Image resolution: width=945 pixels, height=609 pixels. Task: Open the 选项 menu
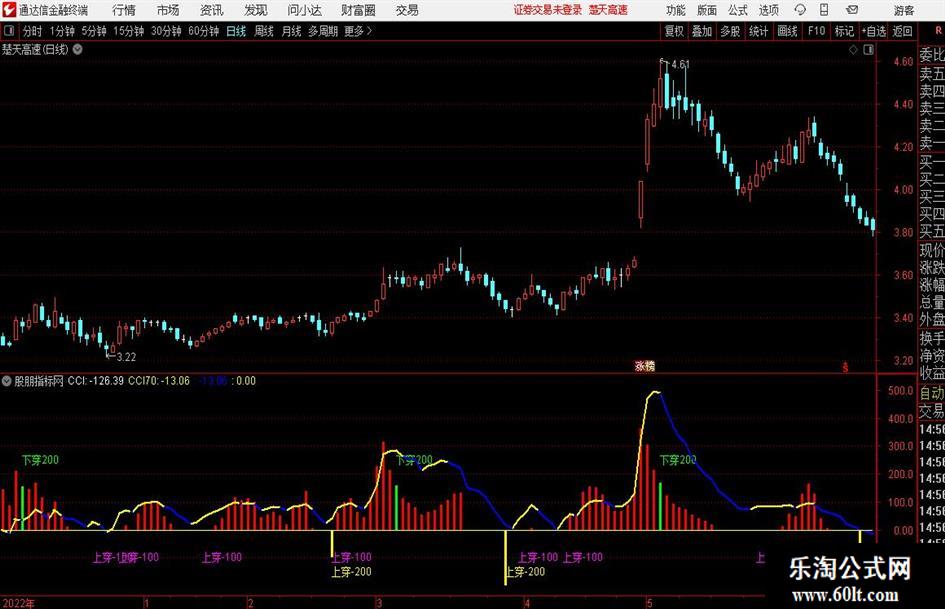click(768, 10)
